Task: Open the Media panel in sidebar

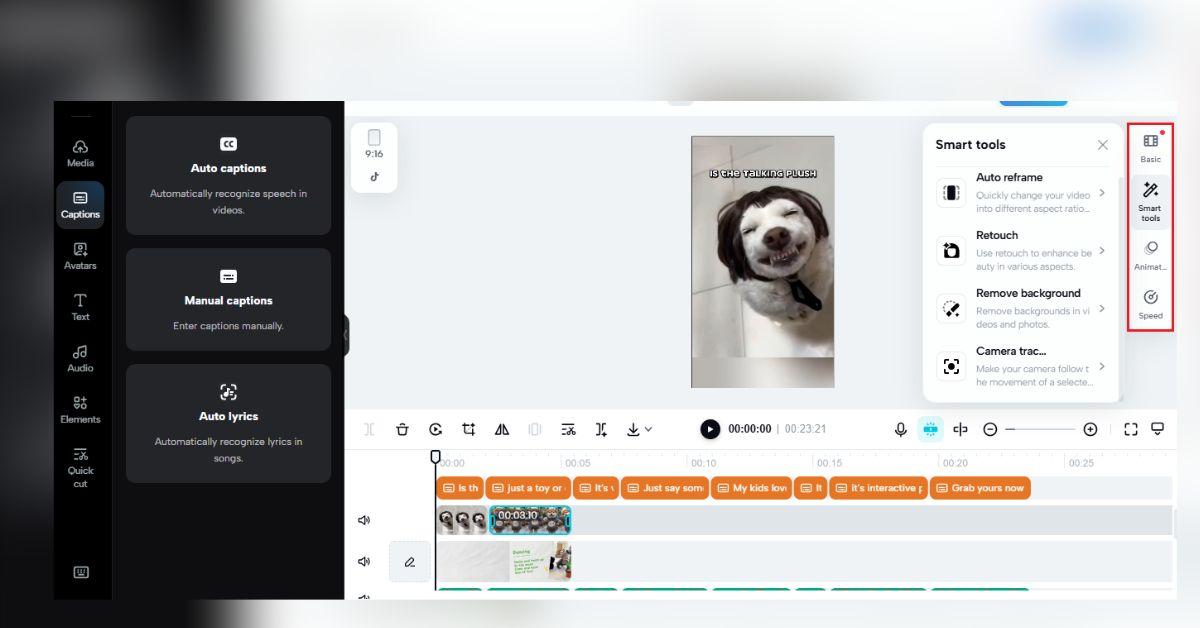Action: click(x=80, y=152)
